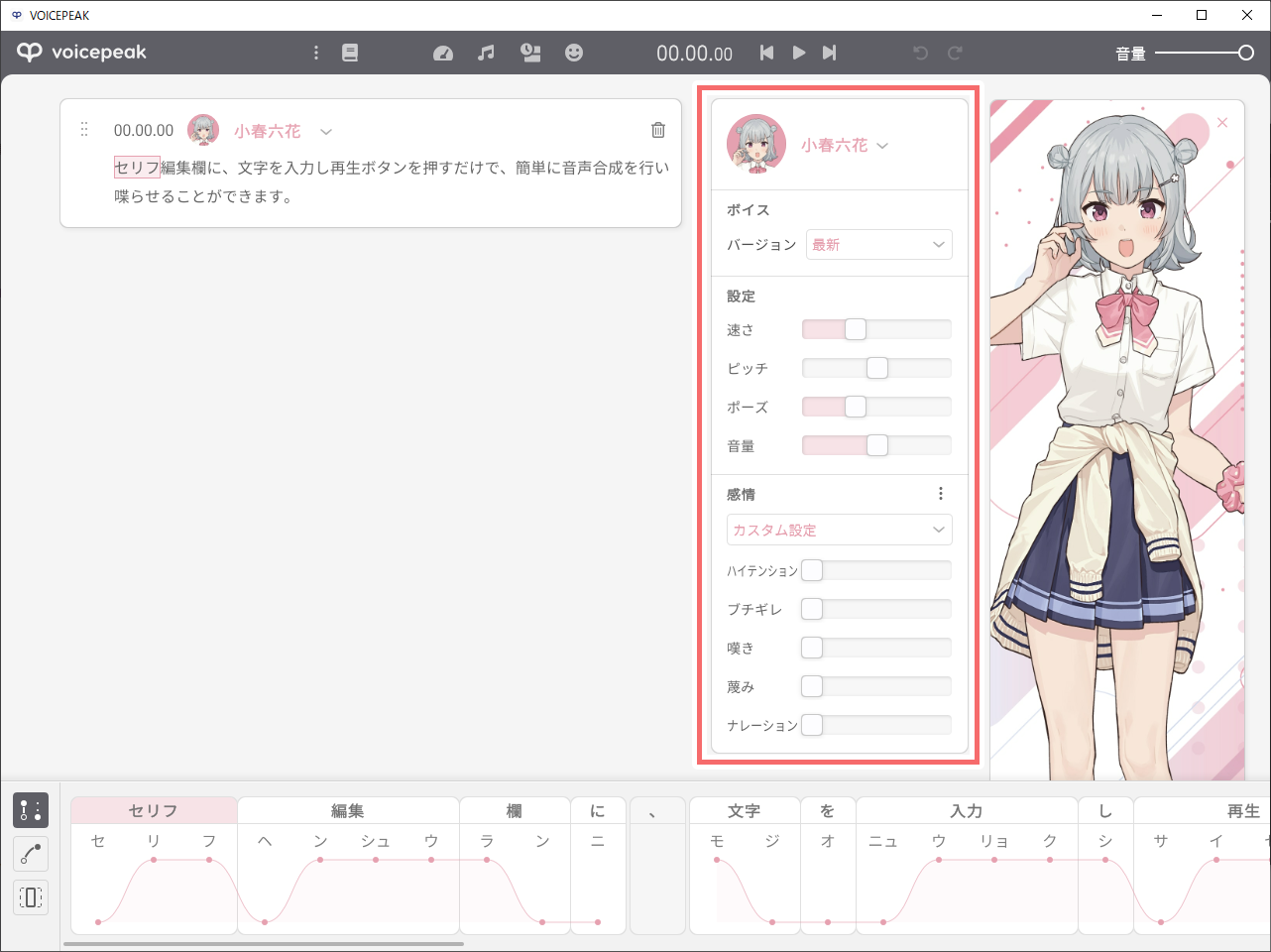Open the three-dot menu in top toolbar
1271x952 pixels.
click(316, 53)
